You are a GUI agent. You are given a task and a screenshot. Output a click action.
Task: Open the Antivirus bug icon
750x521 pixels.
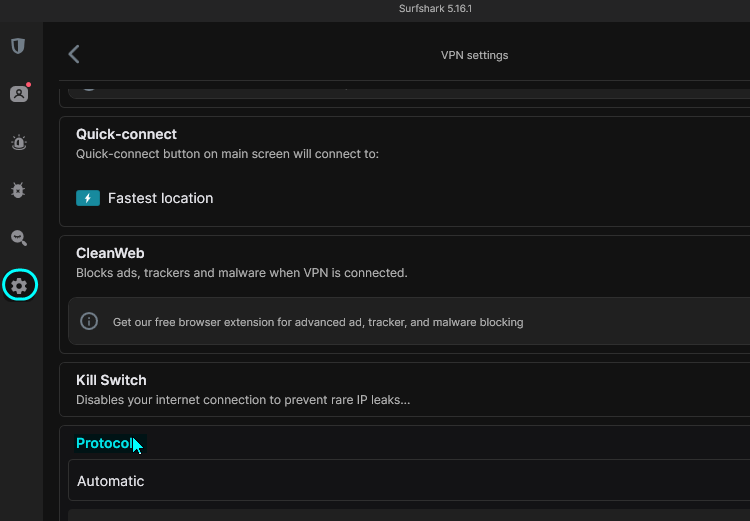[x=18, y=190]
